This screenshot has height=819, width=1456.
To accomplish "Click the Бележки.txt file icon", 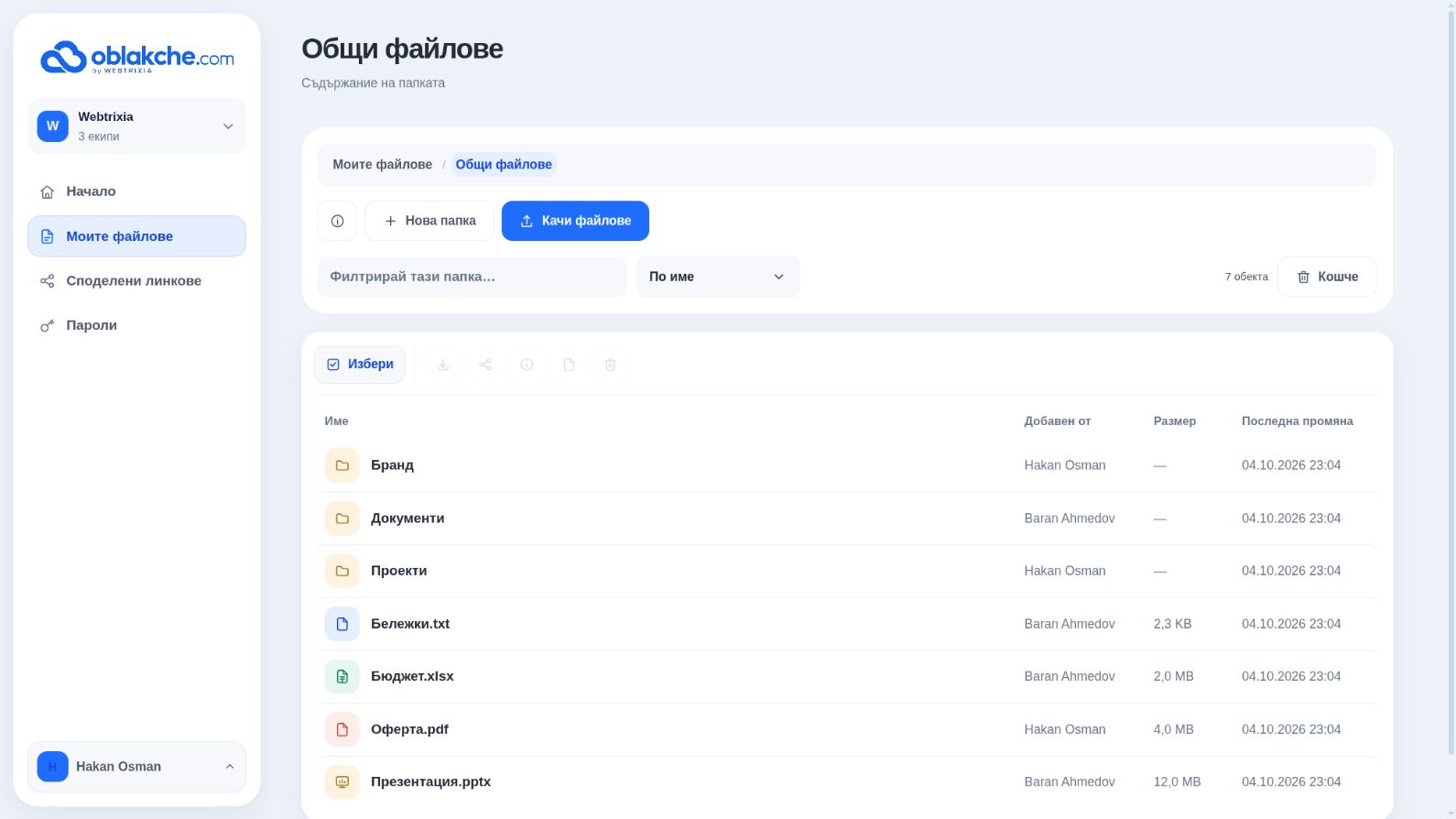I will (x=342, y=624).
